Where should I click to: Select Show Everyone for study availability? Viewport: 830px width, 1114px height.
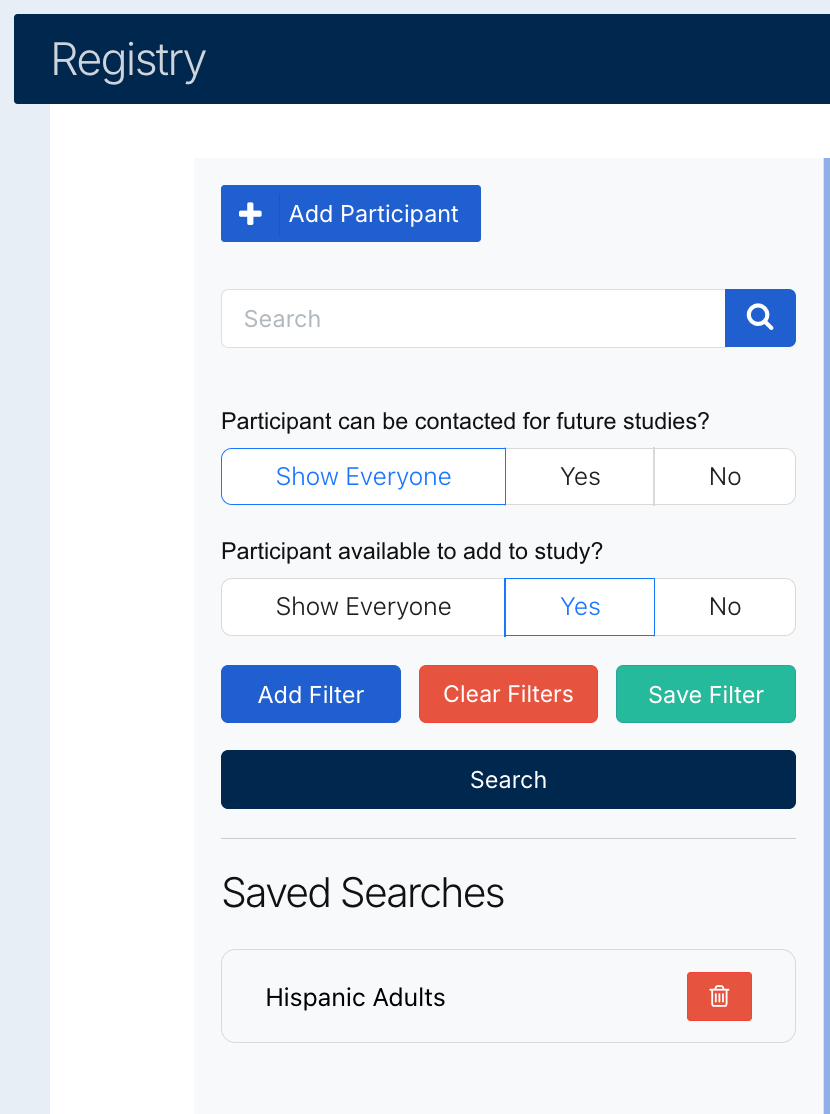[363, 607]
